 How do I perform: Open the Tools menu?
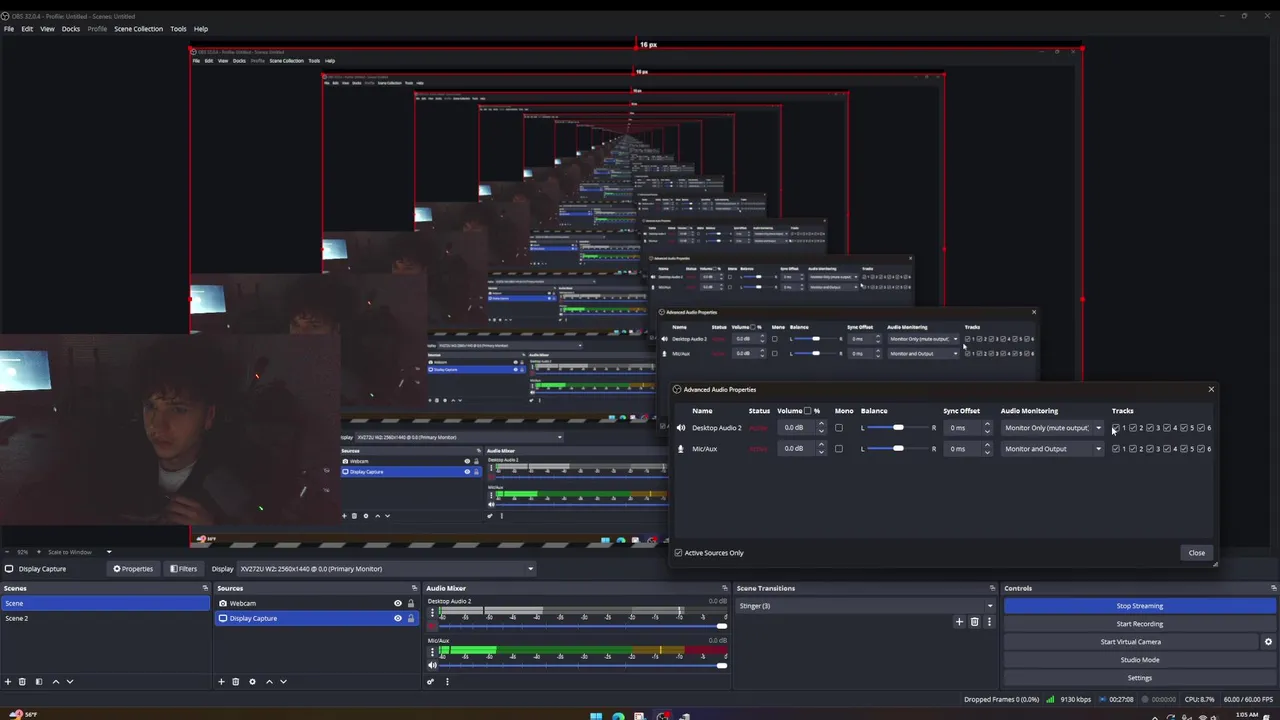pos(178,29)
